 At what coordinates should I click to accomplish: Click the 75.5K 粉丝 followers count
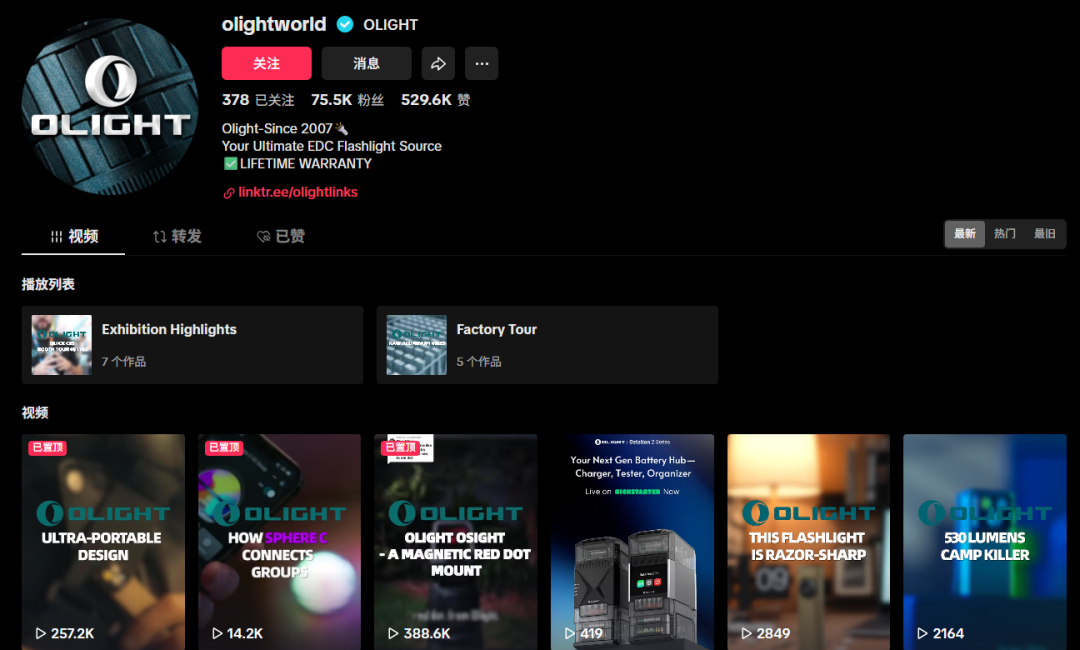click(347, 100)
